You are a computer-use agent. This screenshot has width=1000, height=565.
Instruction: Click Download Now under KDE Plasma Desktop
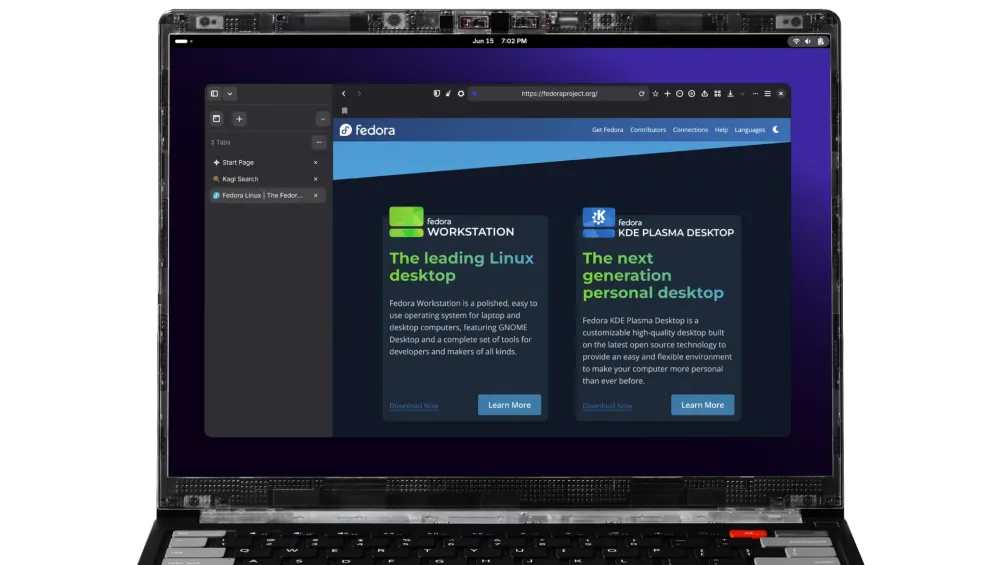tap(607, 406)
